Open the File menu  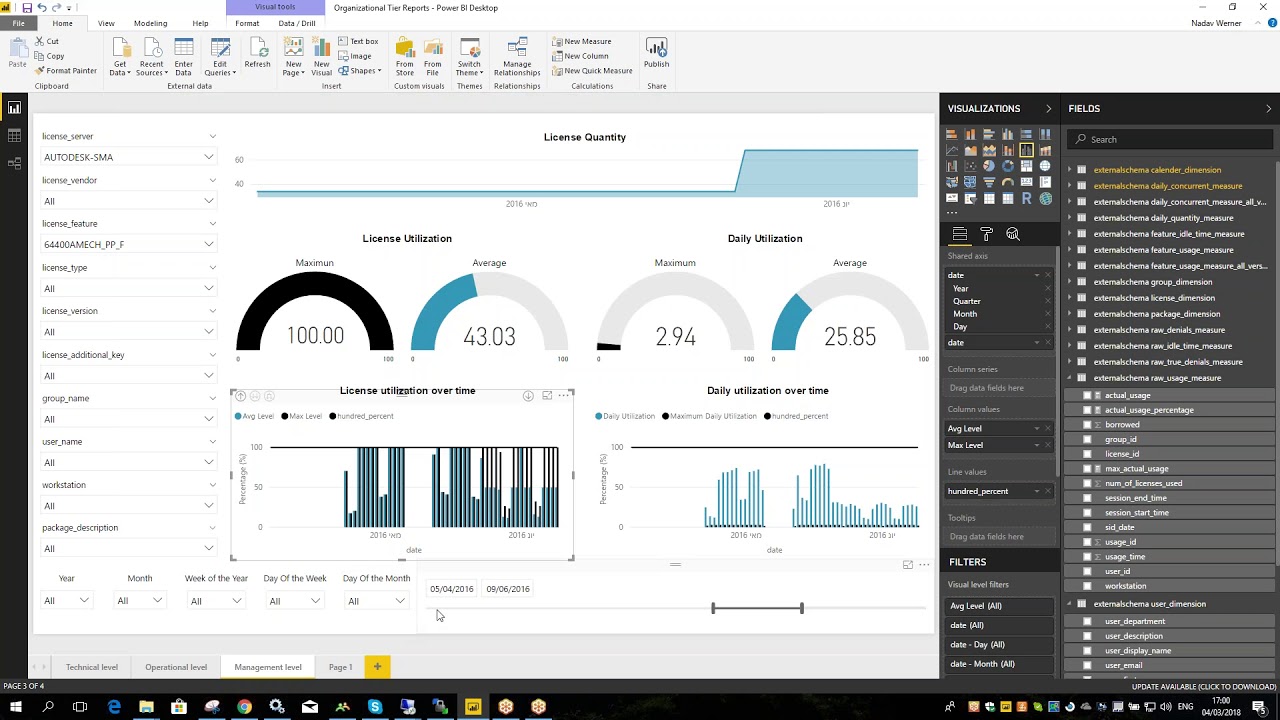(x=18, y=23)
